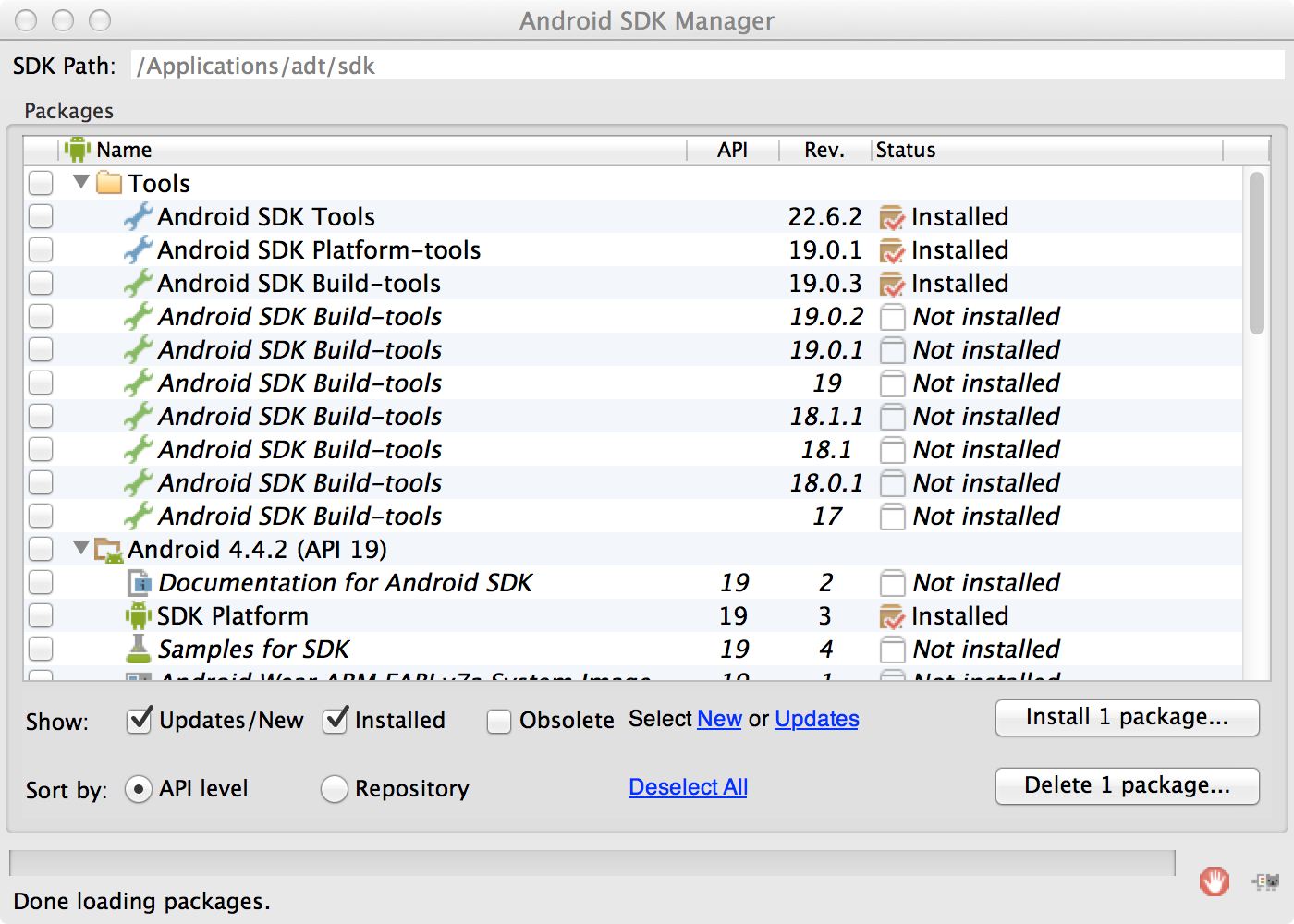Click the SDK Platform android robot icon

pyautogui.click(x=139, y=615)
